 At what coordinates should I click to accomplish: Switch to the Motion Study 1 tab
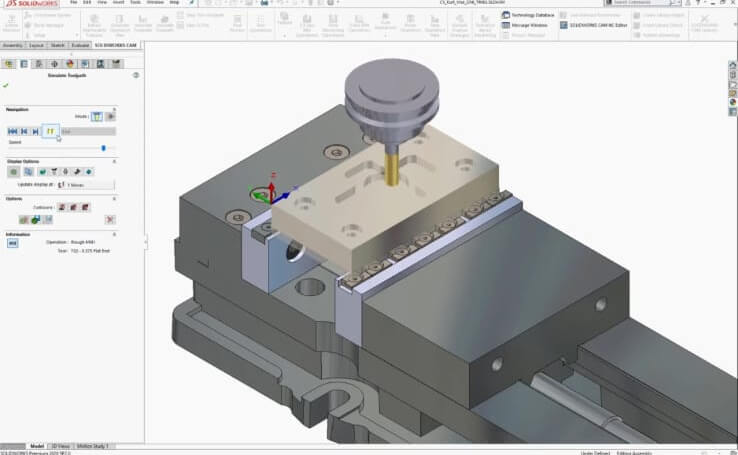click(x=93, y=446)
